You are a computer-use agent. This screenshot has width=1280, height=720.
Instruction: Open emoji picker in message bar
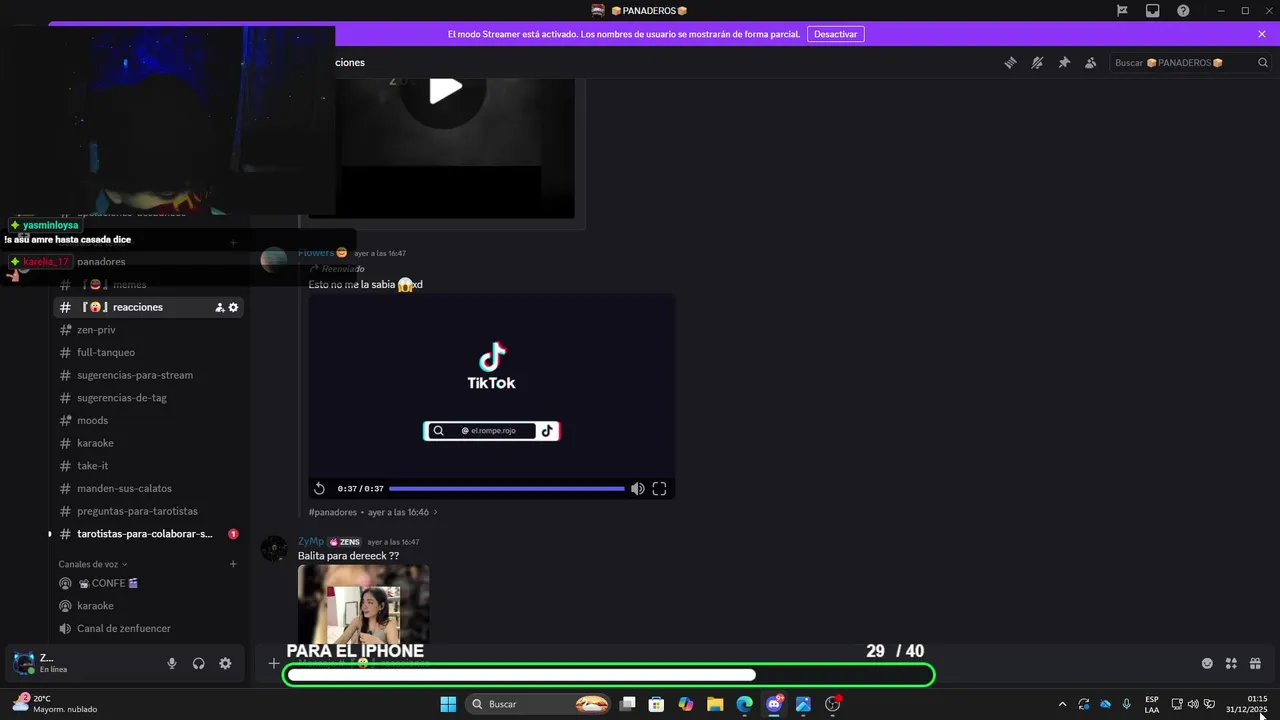(x=1207, y=663)
